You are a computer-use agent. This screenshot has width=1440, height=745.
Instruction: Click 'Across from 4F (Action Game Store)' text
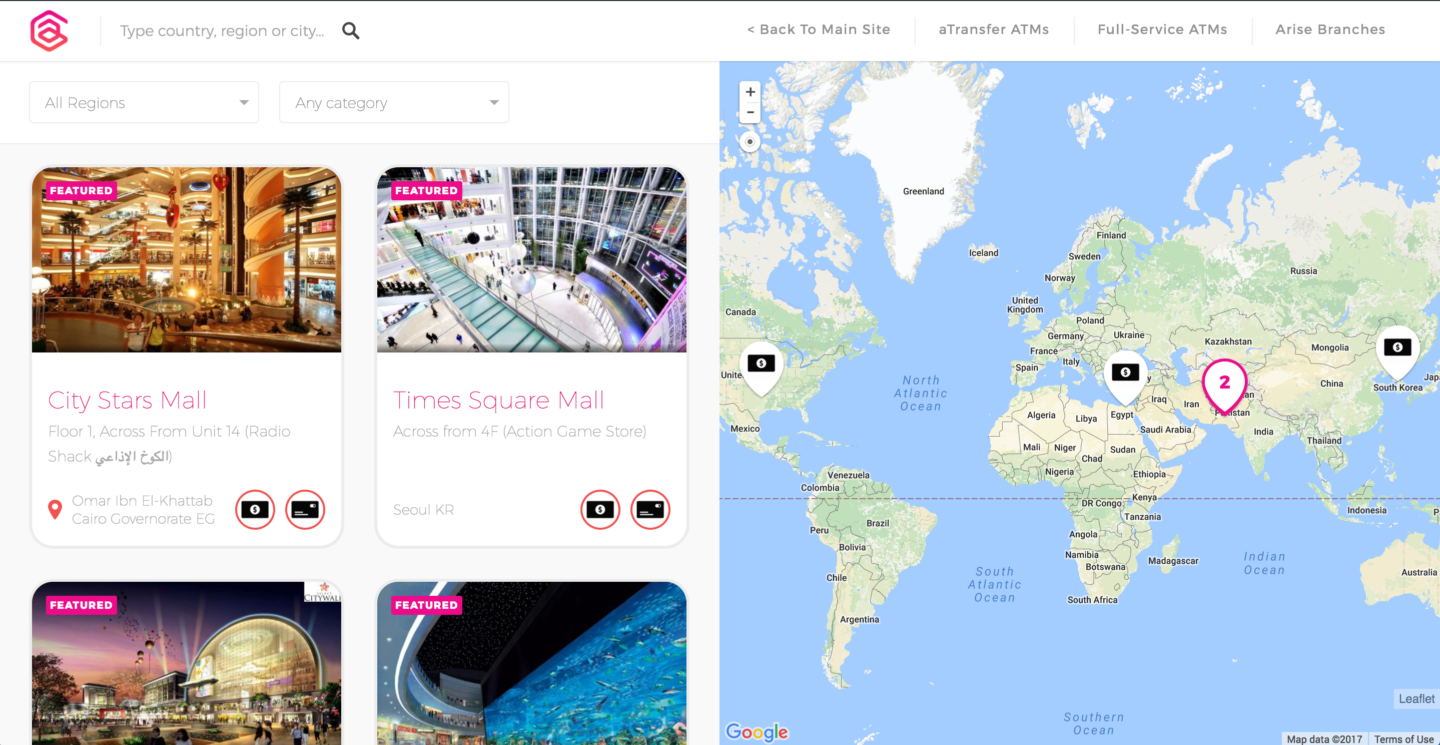point(520,432)
